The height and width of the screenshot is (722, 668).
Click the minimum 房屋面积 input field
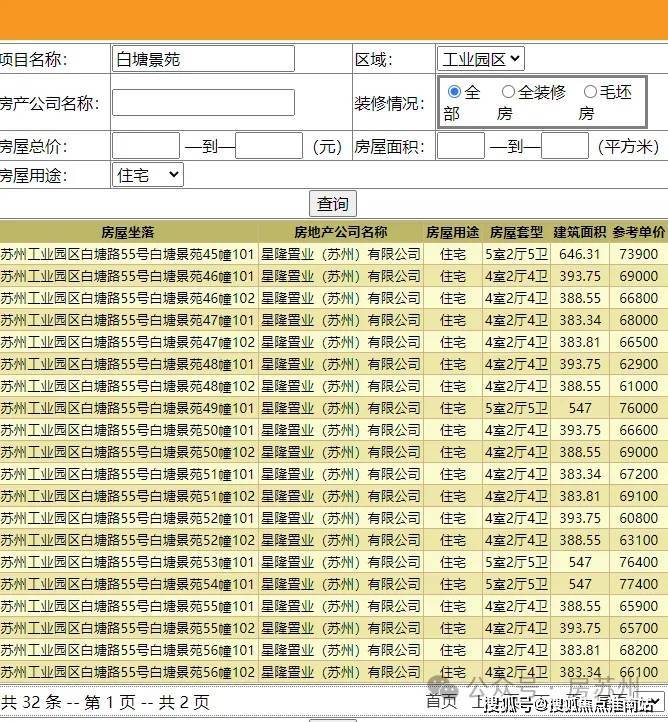pos(460,146)
